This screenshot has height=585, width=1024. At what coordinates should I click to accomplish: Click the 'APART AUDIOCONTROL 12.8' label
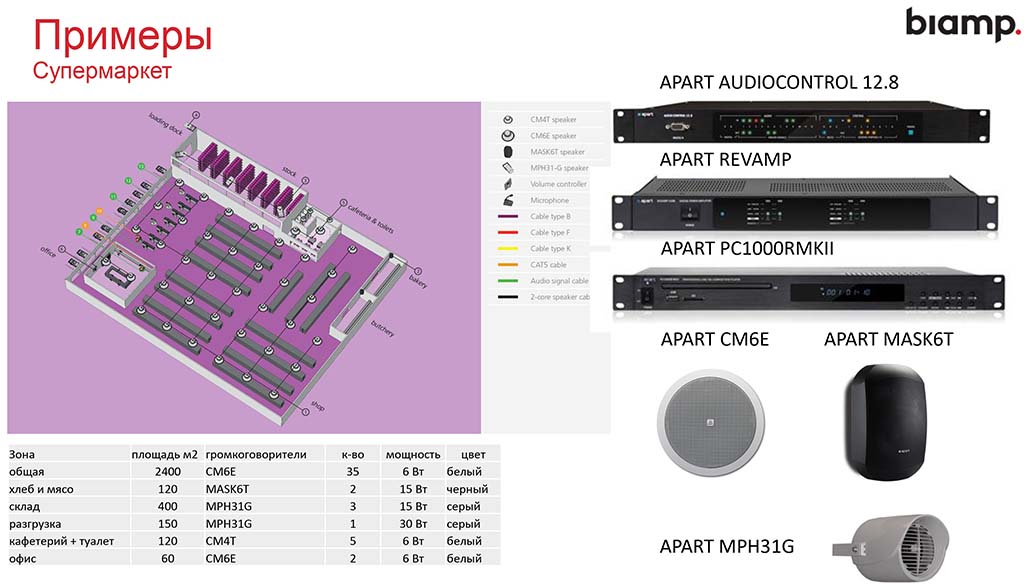coord(778,82)
